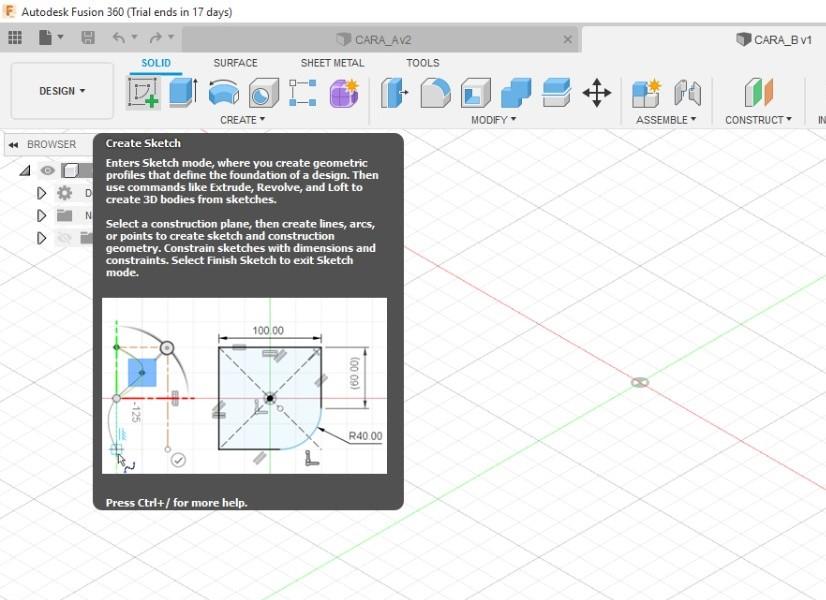Select the Combine tool
Image resolution: width=826 pixels, height=600 pixels.
coord(516,93)
